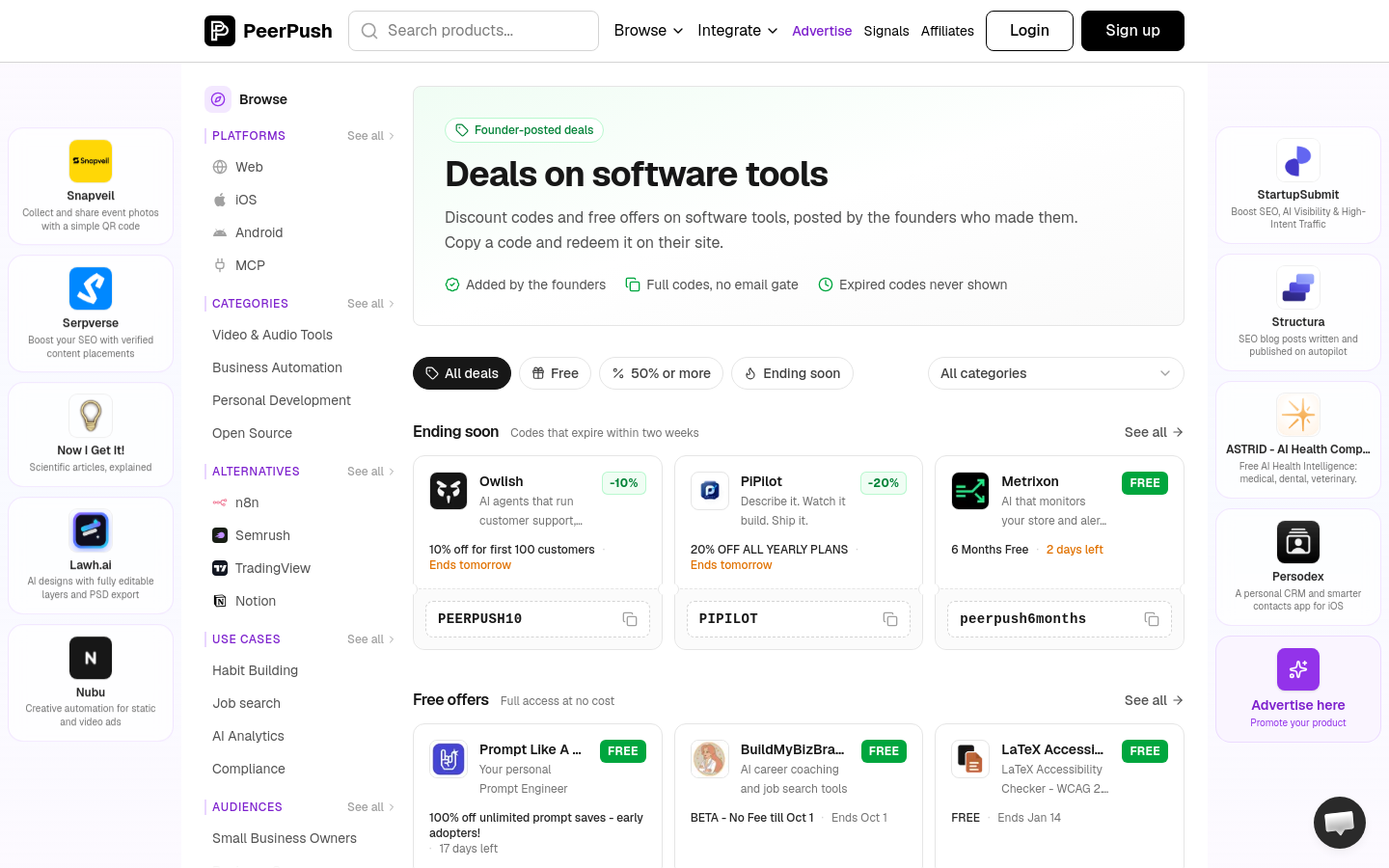The image size is (1389, 868).
Task: Click the search magnifier icon
Action: tap(369, 31)
